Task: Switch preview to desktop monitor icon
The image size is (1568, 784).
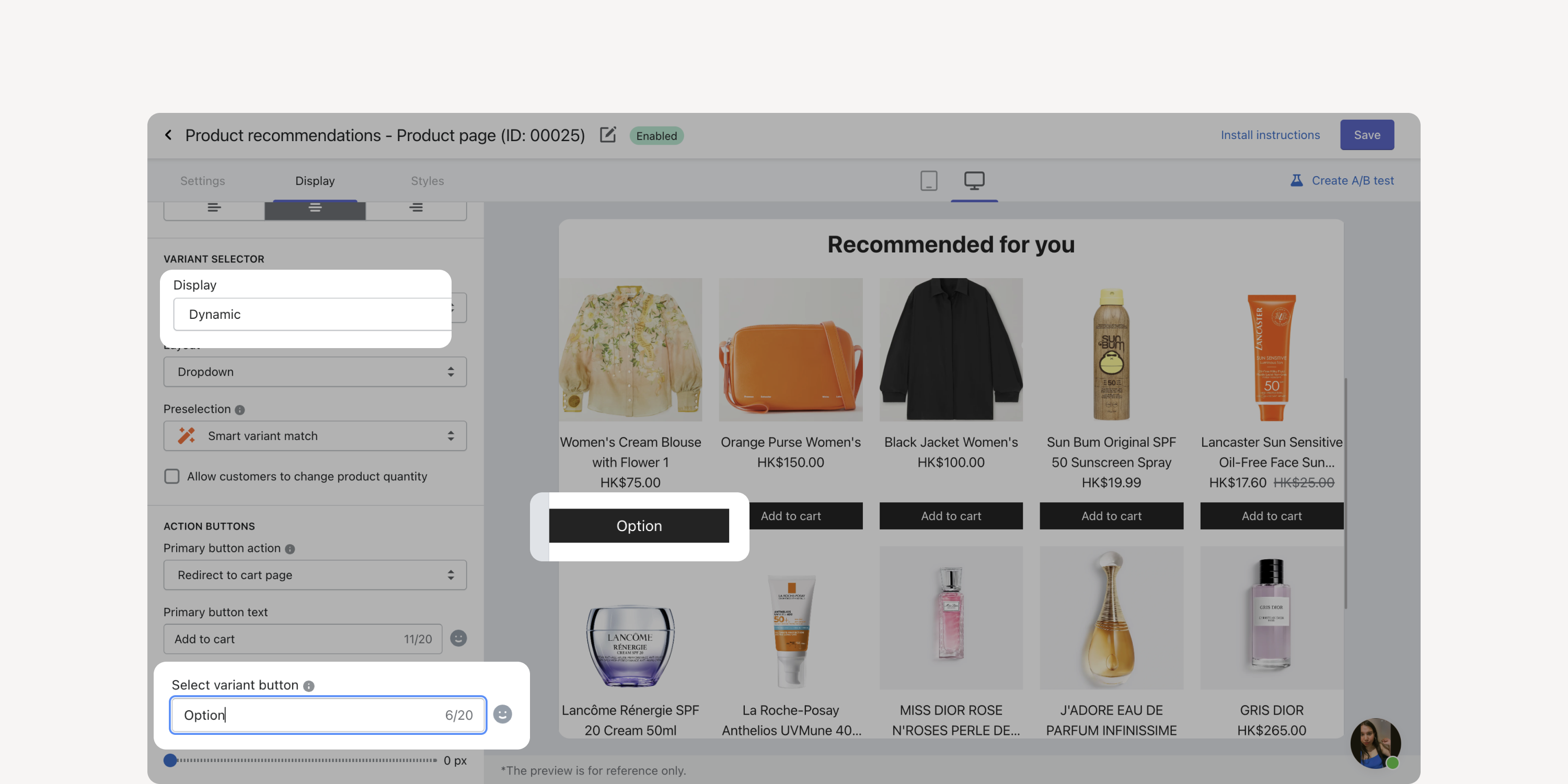Action: [x=974, y=180]
